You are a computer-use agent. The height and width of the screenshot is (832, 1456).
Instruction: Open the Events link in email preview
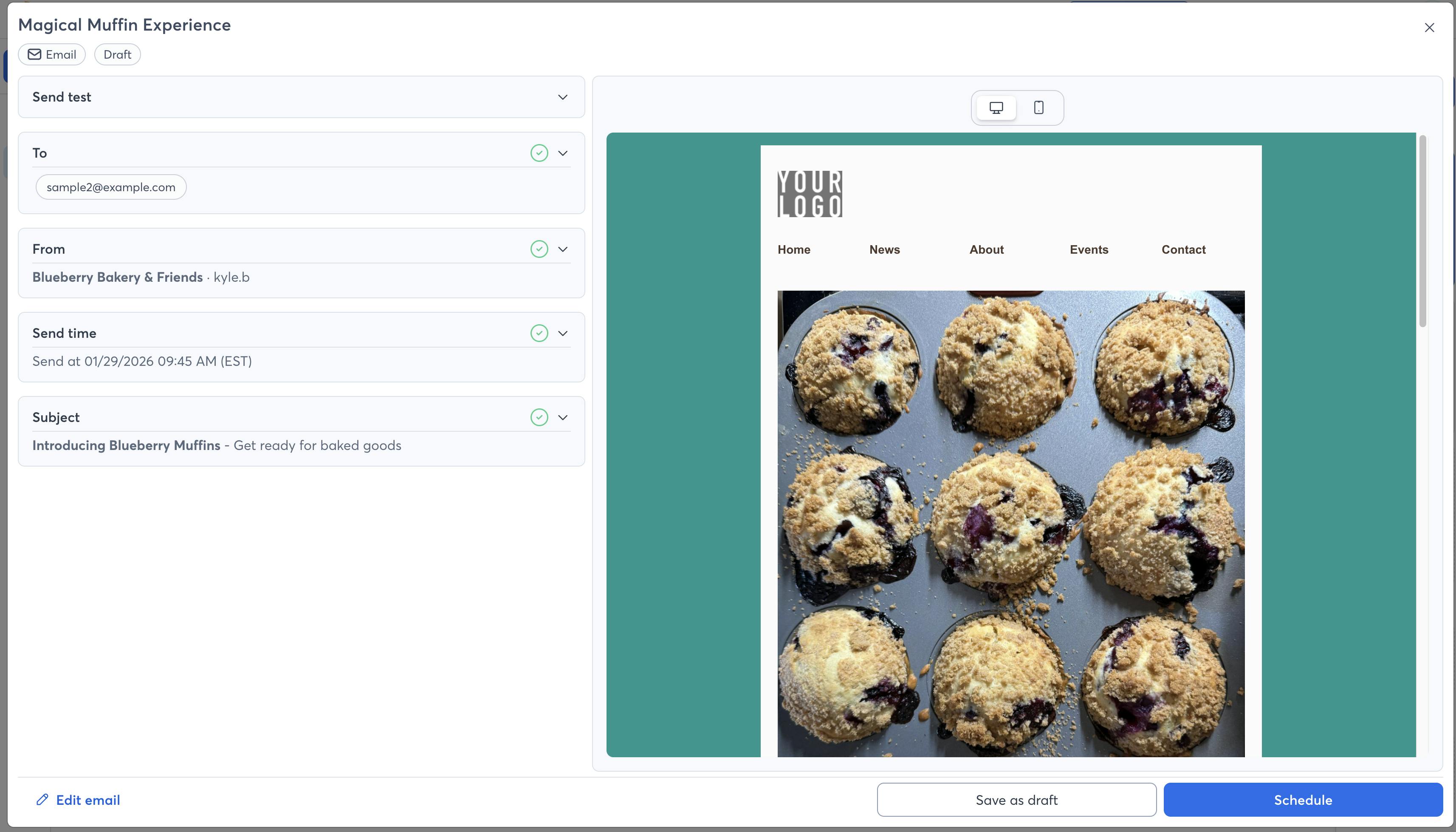click(x=1089, y=250)
